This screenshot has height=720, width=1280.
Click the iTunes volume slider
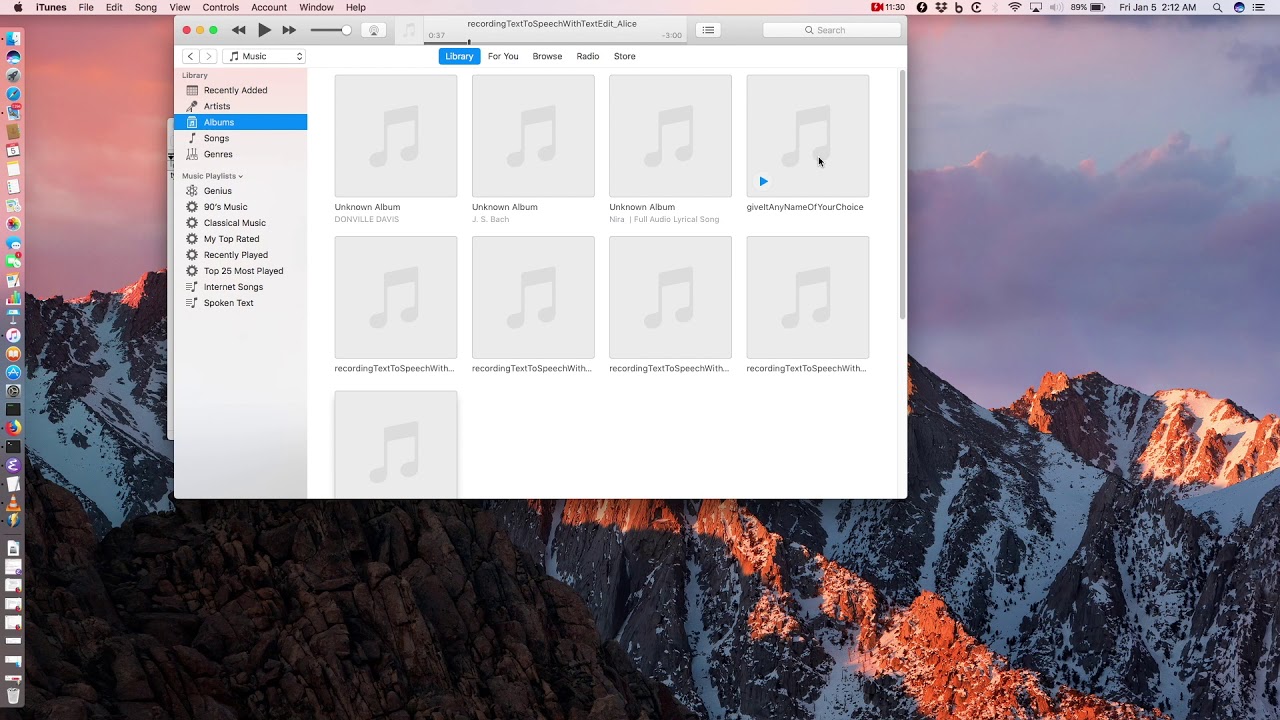331,30
